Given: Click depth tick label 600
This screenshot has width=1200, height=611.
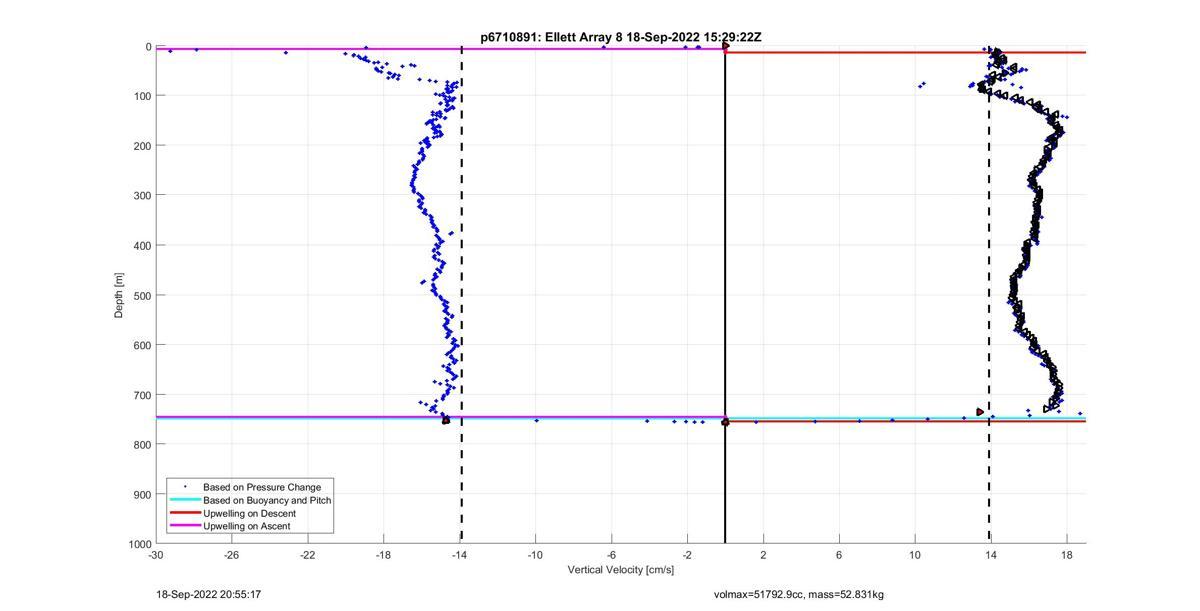Looking at the screenshot, I should coord(143,345).
